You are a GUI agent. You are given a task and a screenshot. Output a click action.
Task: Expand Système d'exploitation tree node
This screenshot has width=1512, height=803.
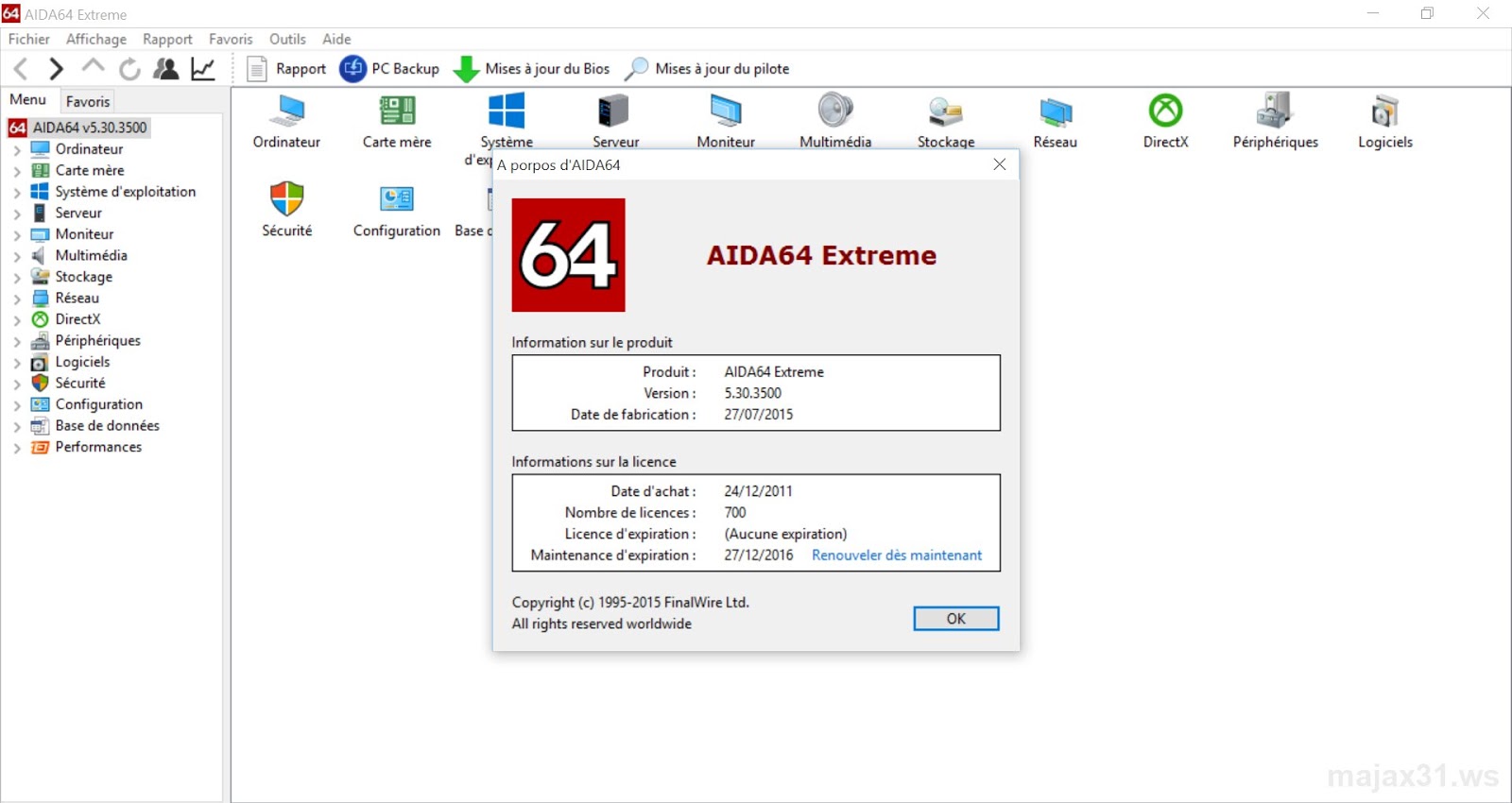17,193
